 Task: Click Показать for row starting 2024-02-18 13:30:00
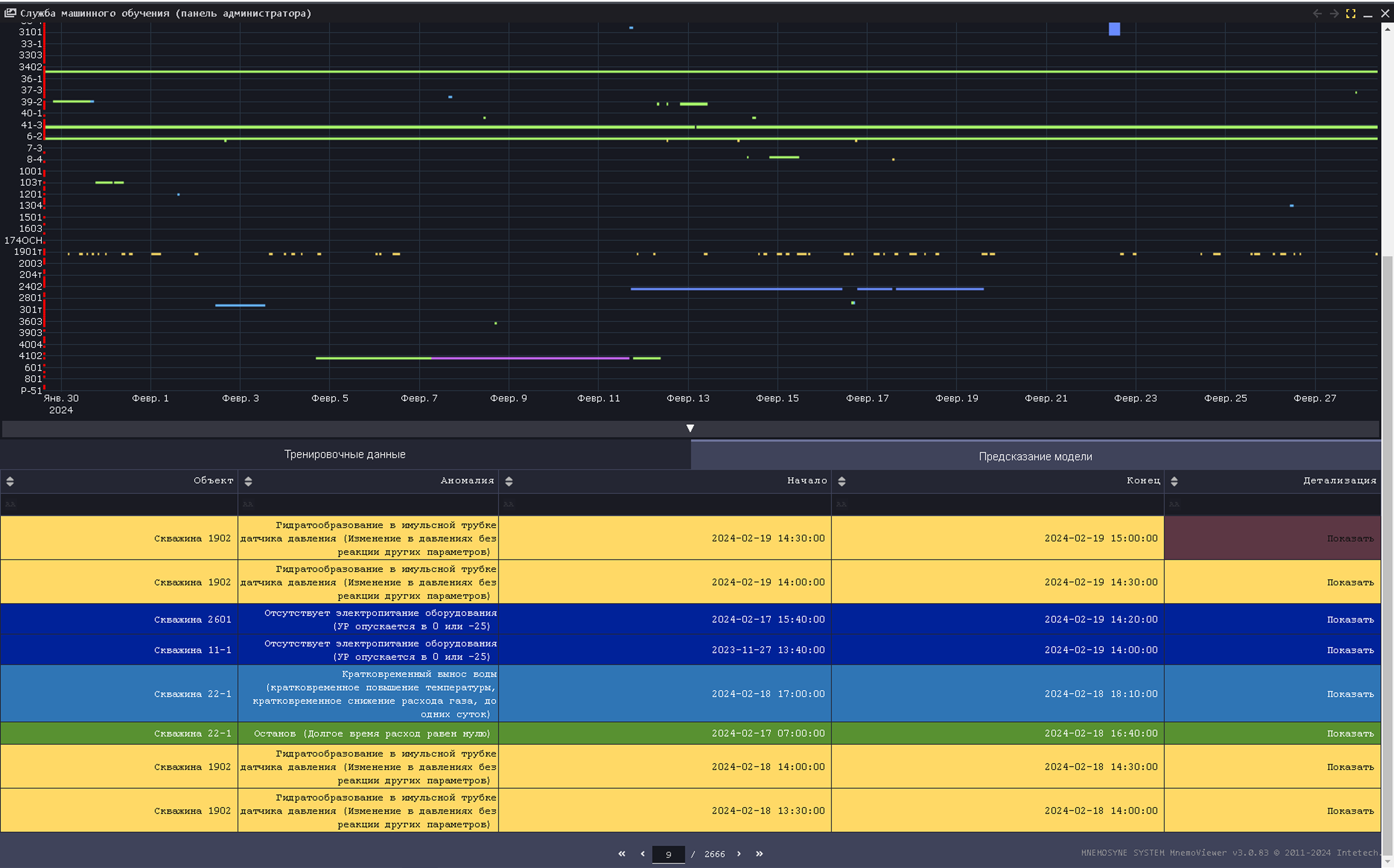(1350, 811)
